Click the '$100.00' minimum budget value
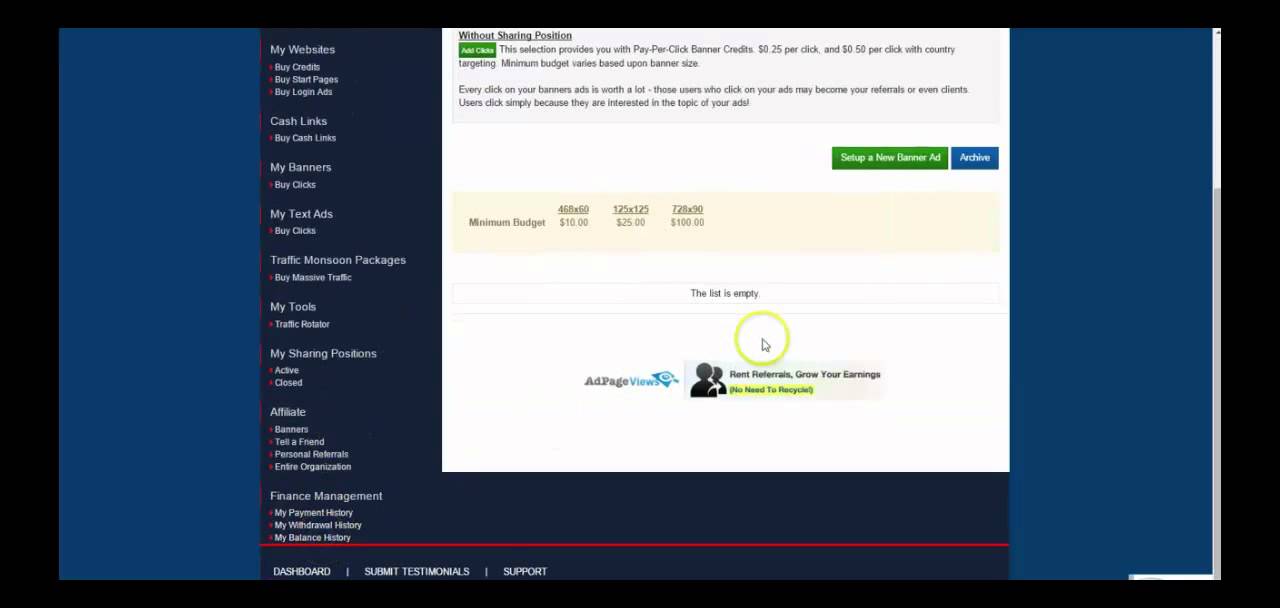1280x608 pixels. tap(687, 222)
